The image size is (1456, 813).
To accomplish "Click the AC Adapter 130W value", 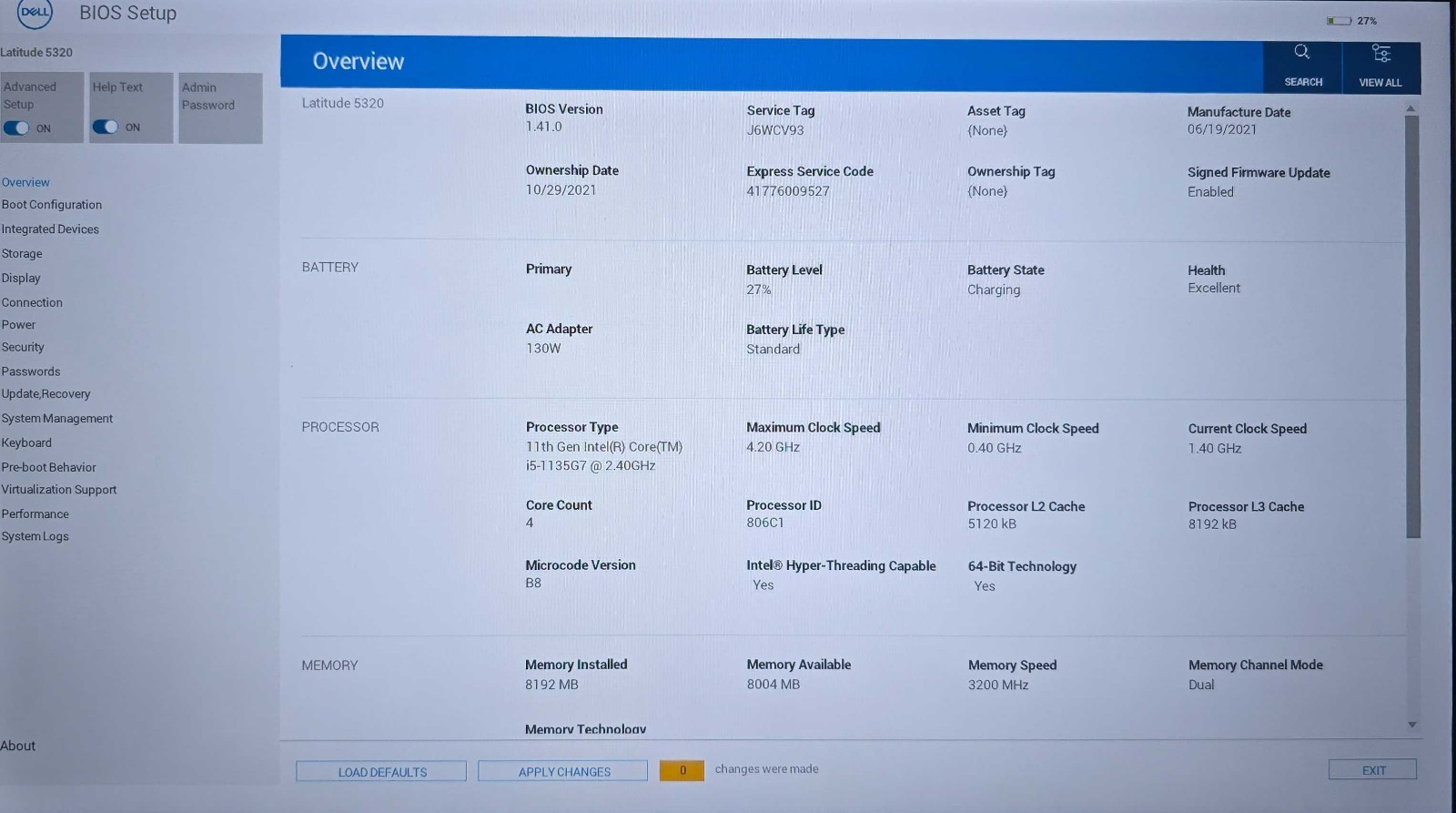I will [x=543, y=348].
